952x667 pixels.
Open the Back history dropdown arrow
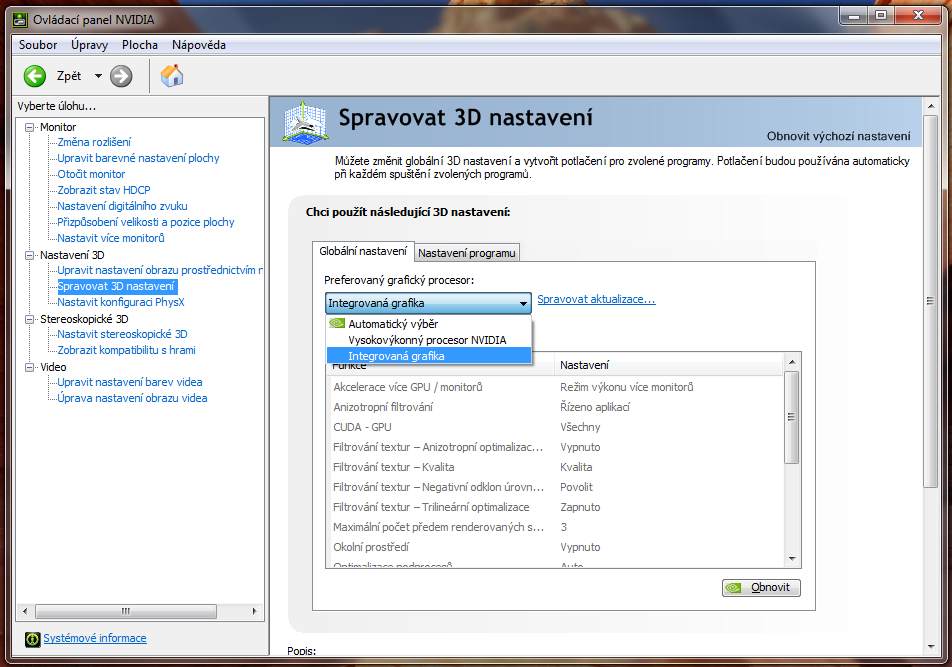point(98,76)
